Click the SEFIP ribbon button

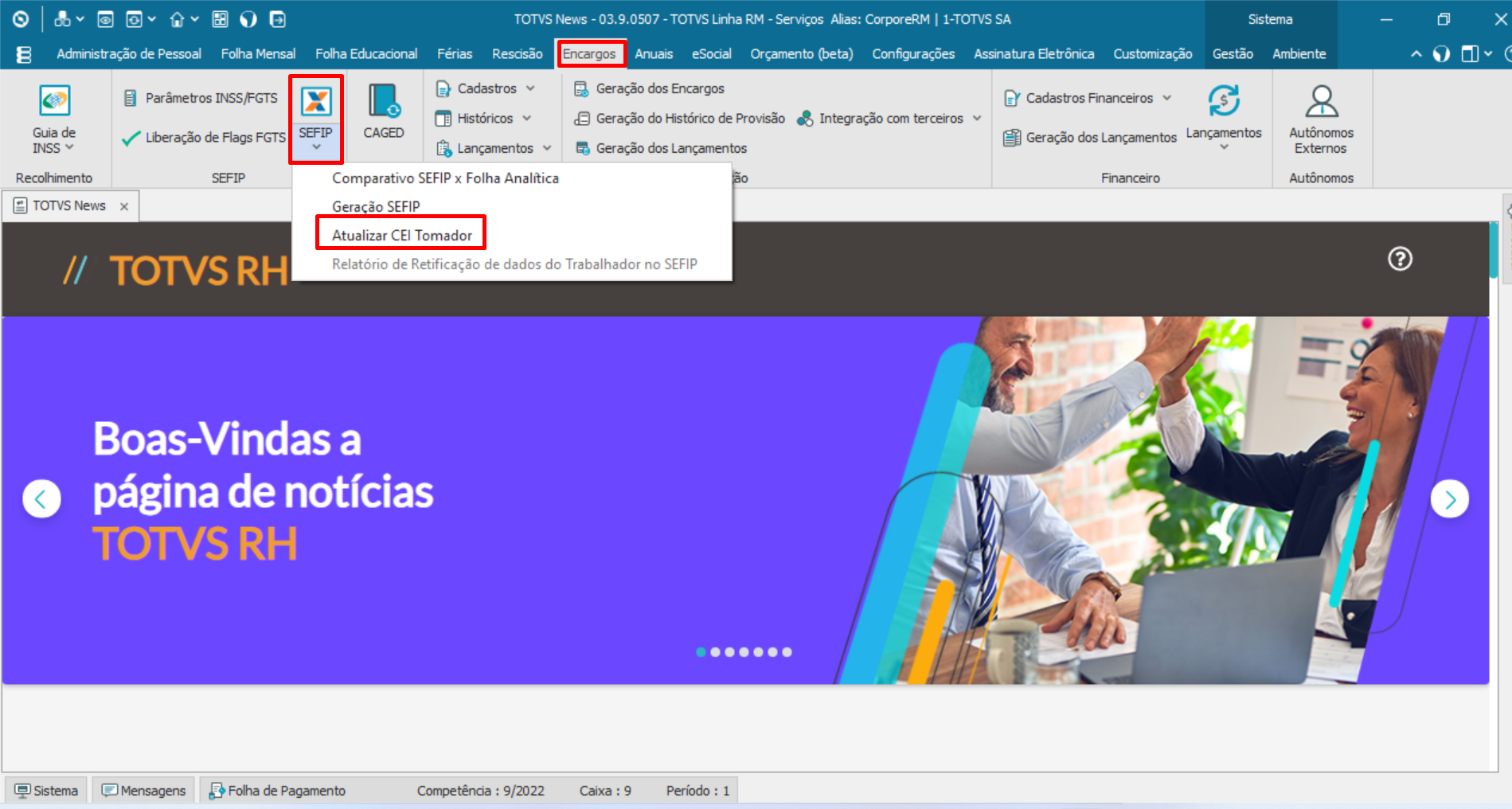click(x=316, y=119)
